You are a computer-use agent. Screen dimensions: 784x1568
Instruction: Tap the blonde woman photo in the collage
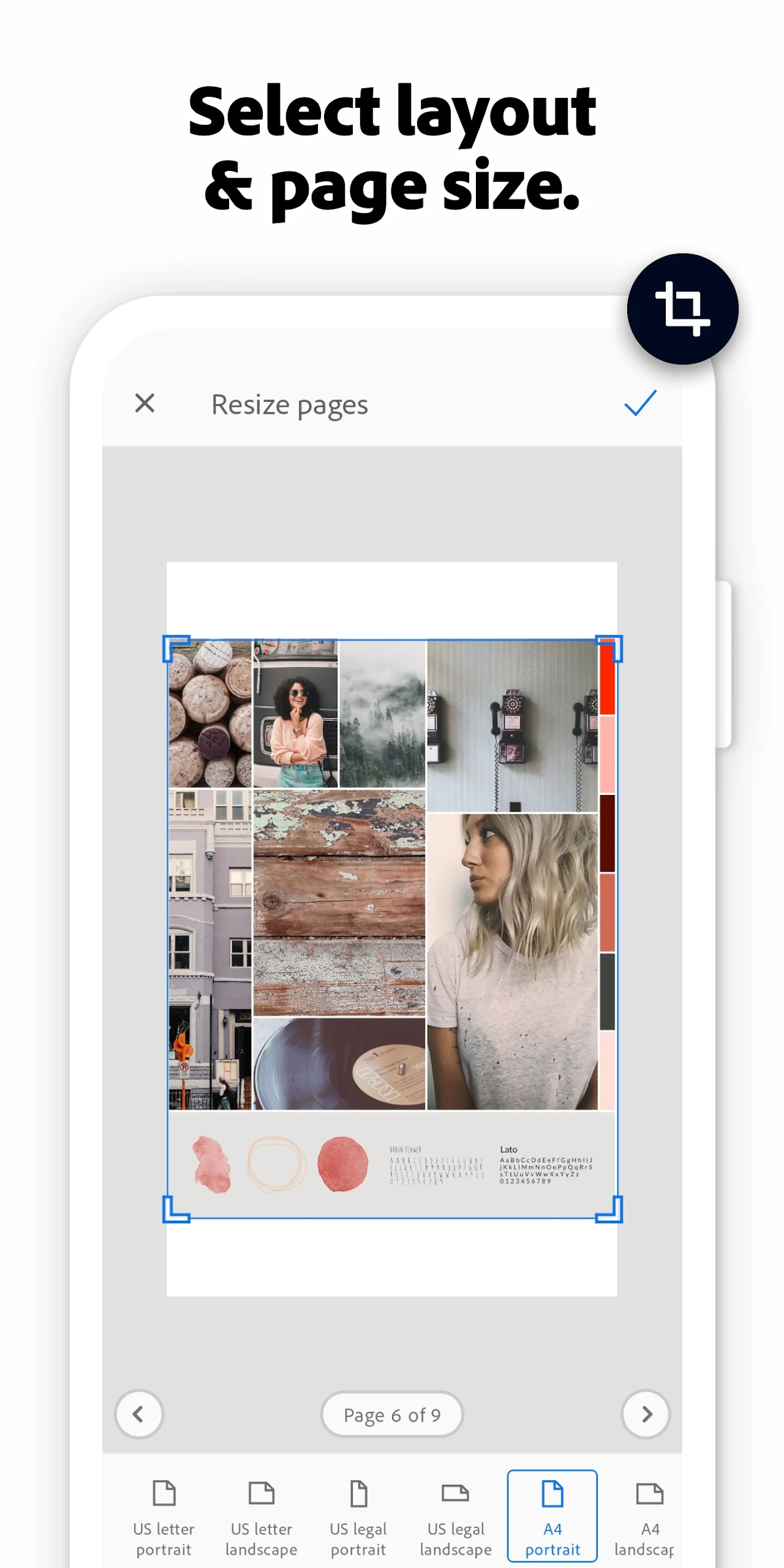[x=512, y=962]
